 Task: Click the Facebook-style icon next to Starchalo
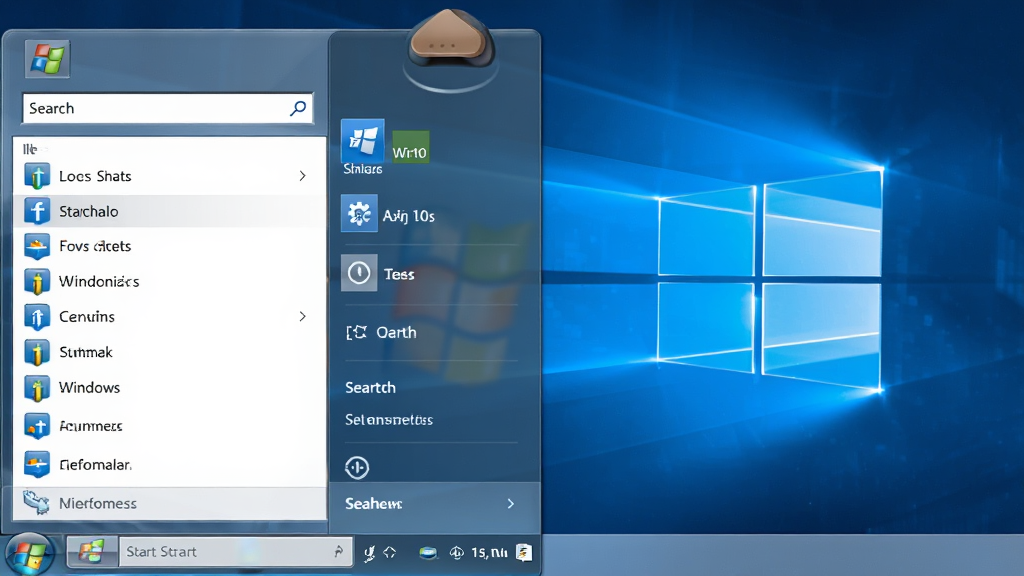(37, 211)
